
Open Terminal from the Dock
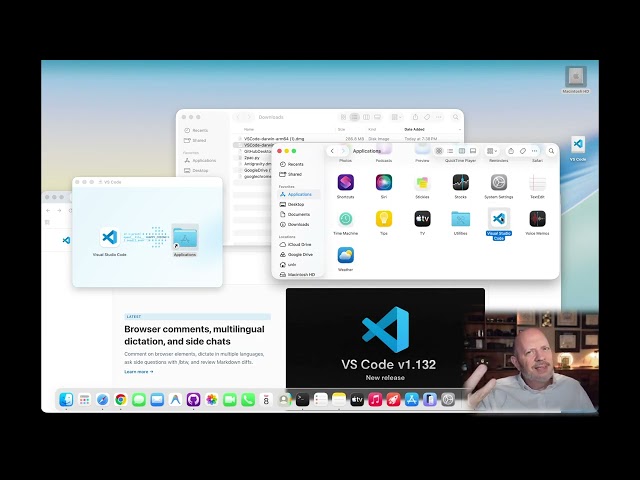(302, 400)
